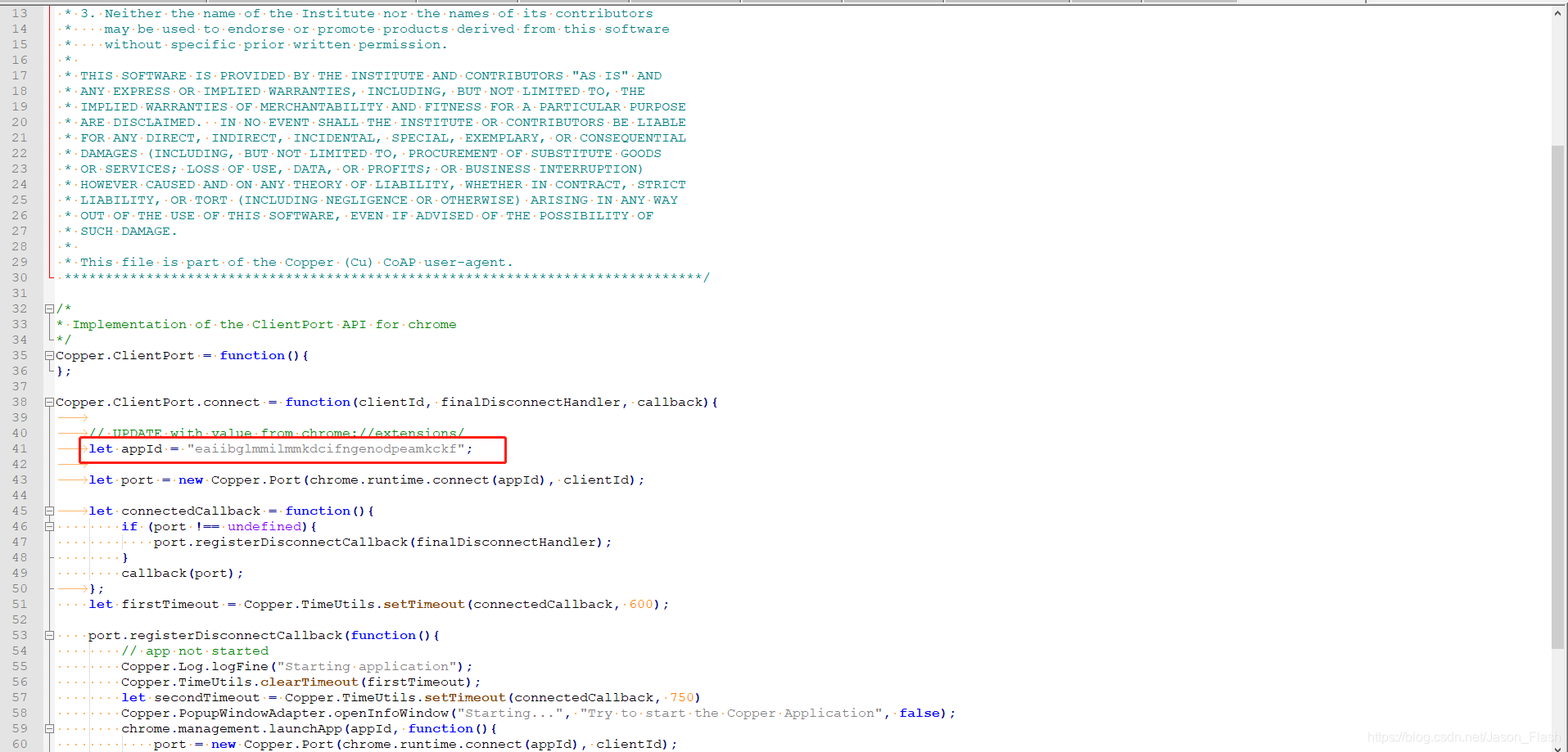Click the number 750 on line 57
1568x752 pixels.
[x=682, y=698]
